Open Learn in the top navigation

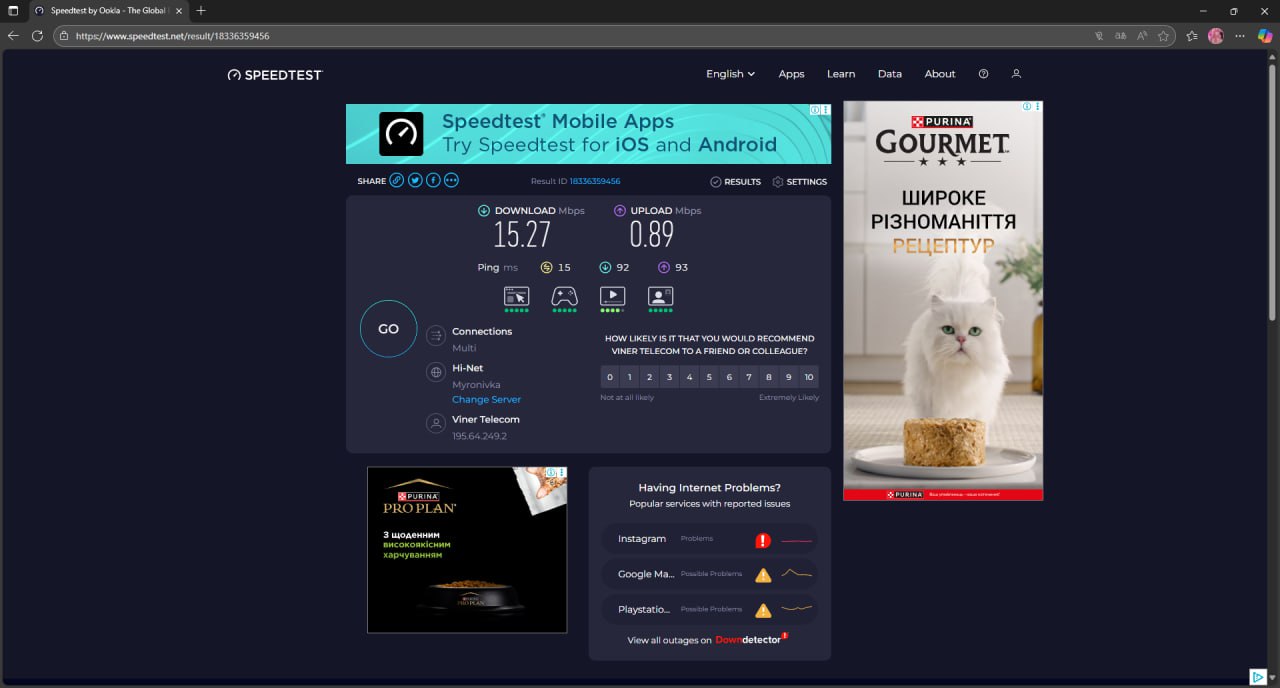coord(841,74)
